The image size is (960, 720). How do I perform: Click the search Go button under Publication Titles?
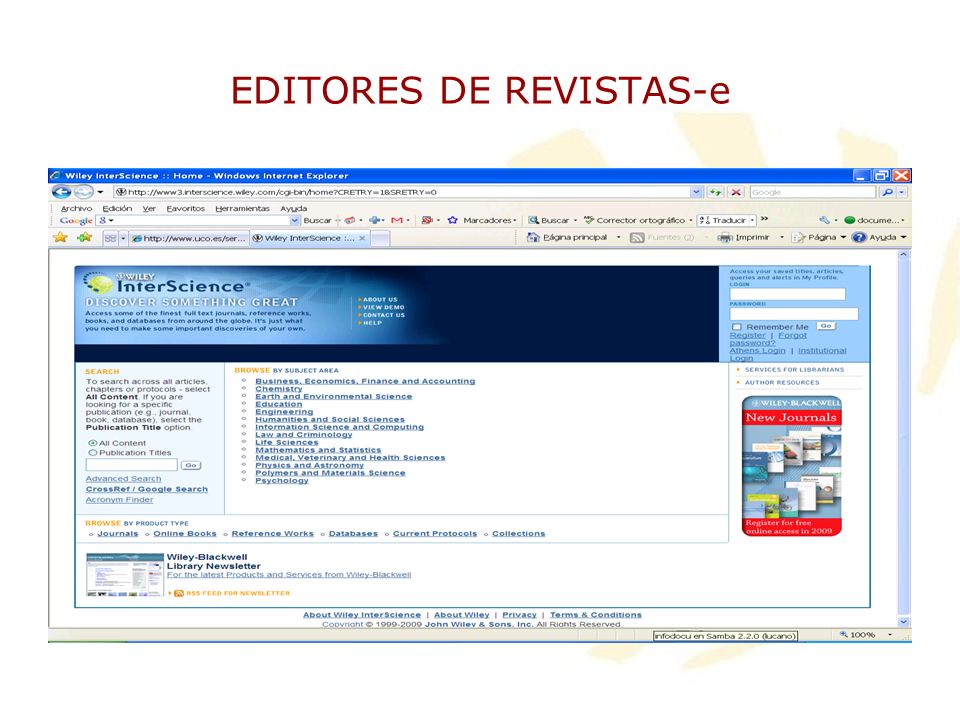coord(191,465)
